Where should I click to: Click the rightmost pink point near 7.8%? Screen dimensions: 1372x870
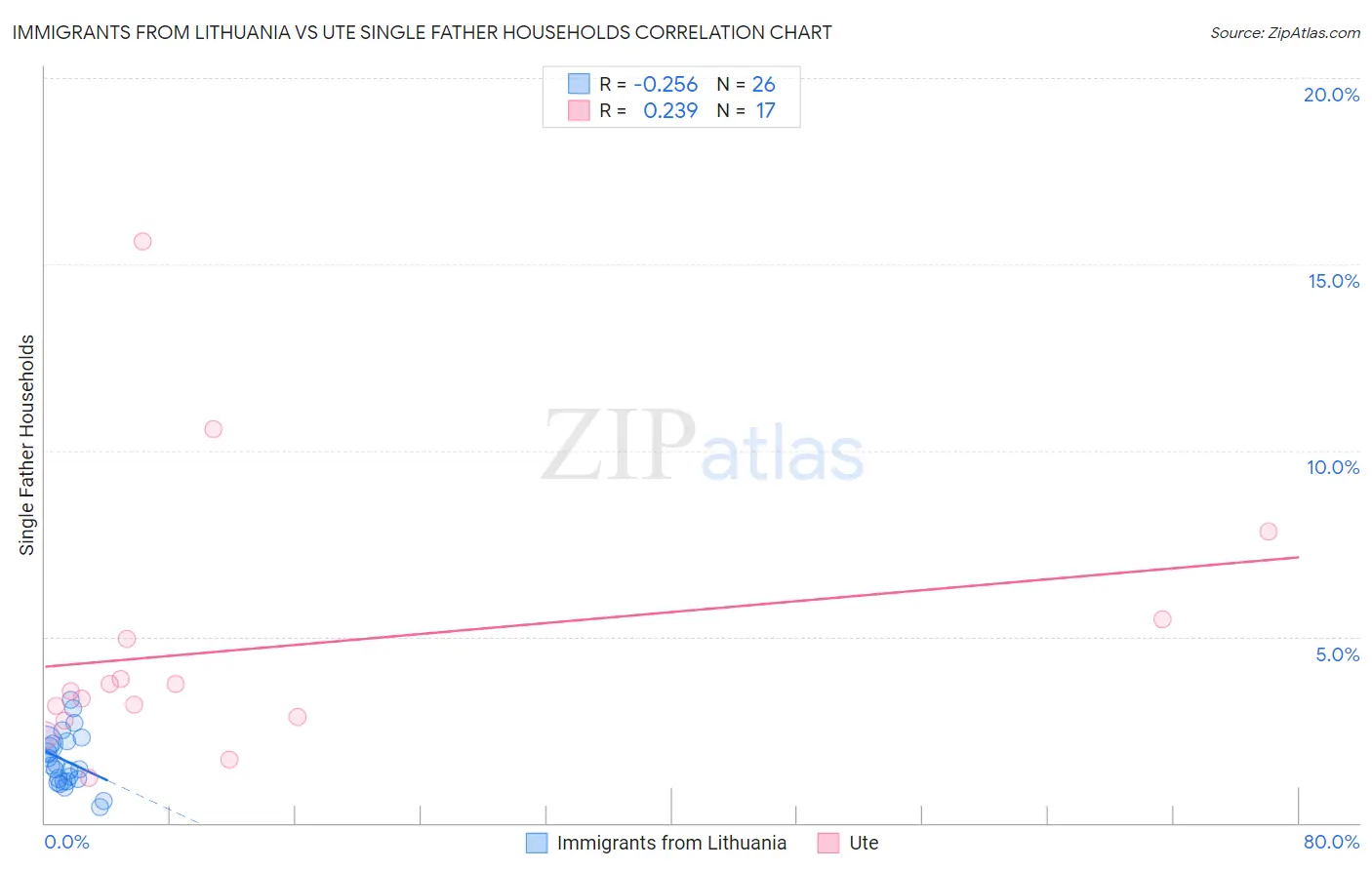coord(1269,532)
